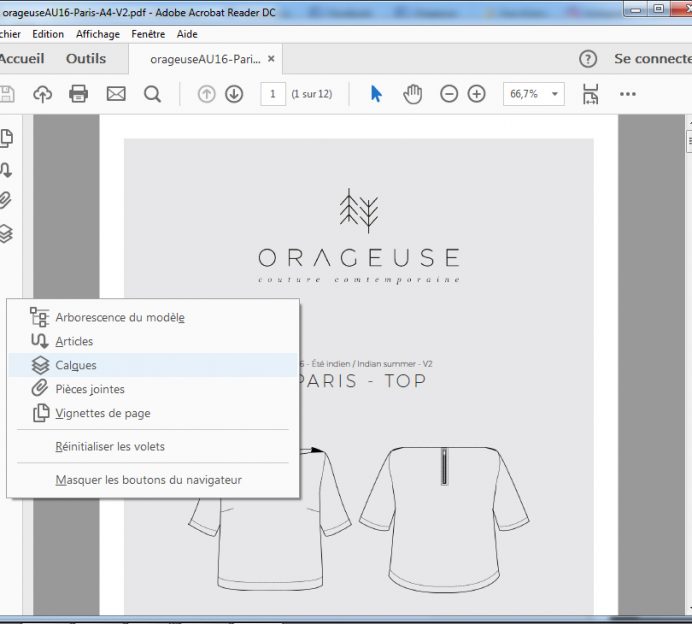Choose Pièces jointes menu entry
This screenshot has height=624, width=692.
(x=154, y=389)
